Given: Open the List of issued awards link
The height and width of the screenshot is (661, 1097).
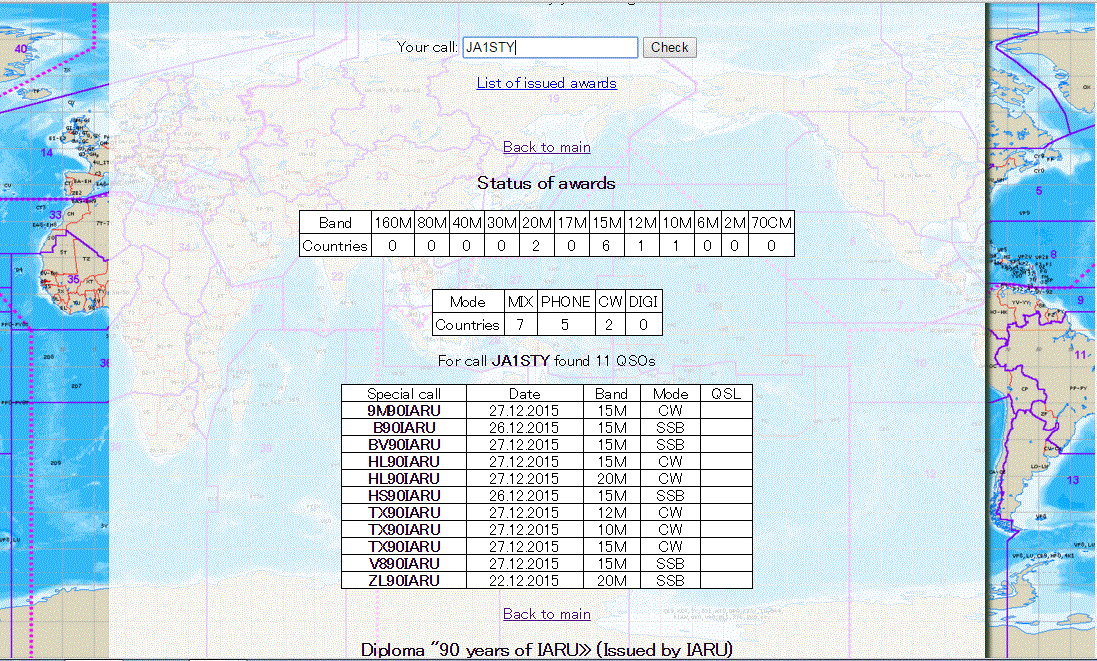Looking at the screenshot, I should [546, 83].
